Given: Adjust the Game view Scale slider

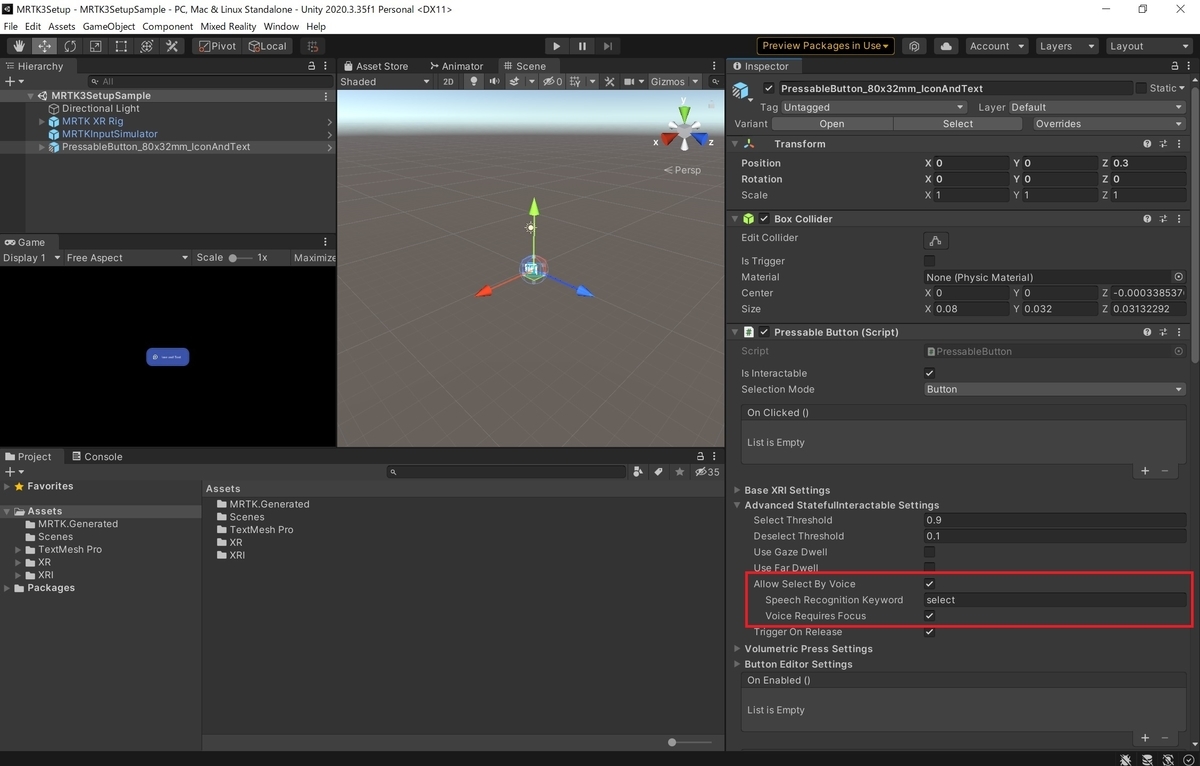Looking at the screenshot, I should point(240,258).
